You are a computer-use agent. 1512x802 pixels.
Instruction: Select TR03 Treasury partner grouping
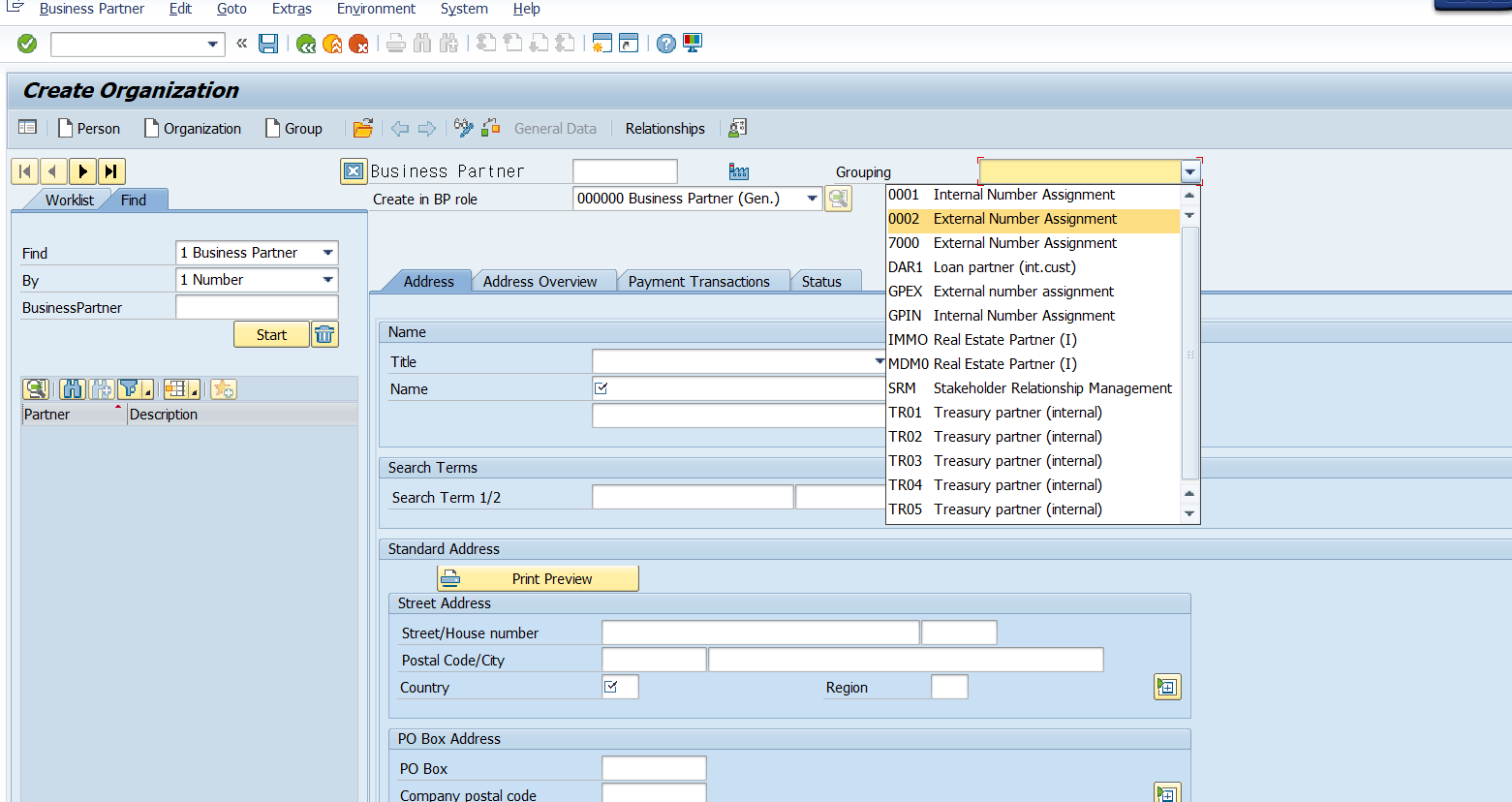click(1033, 461)
